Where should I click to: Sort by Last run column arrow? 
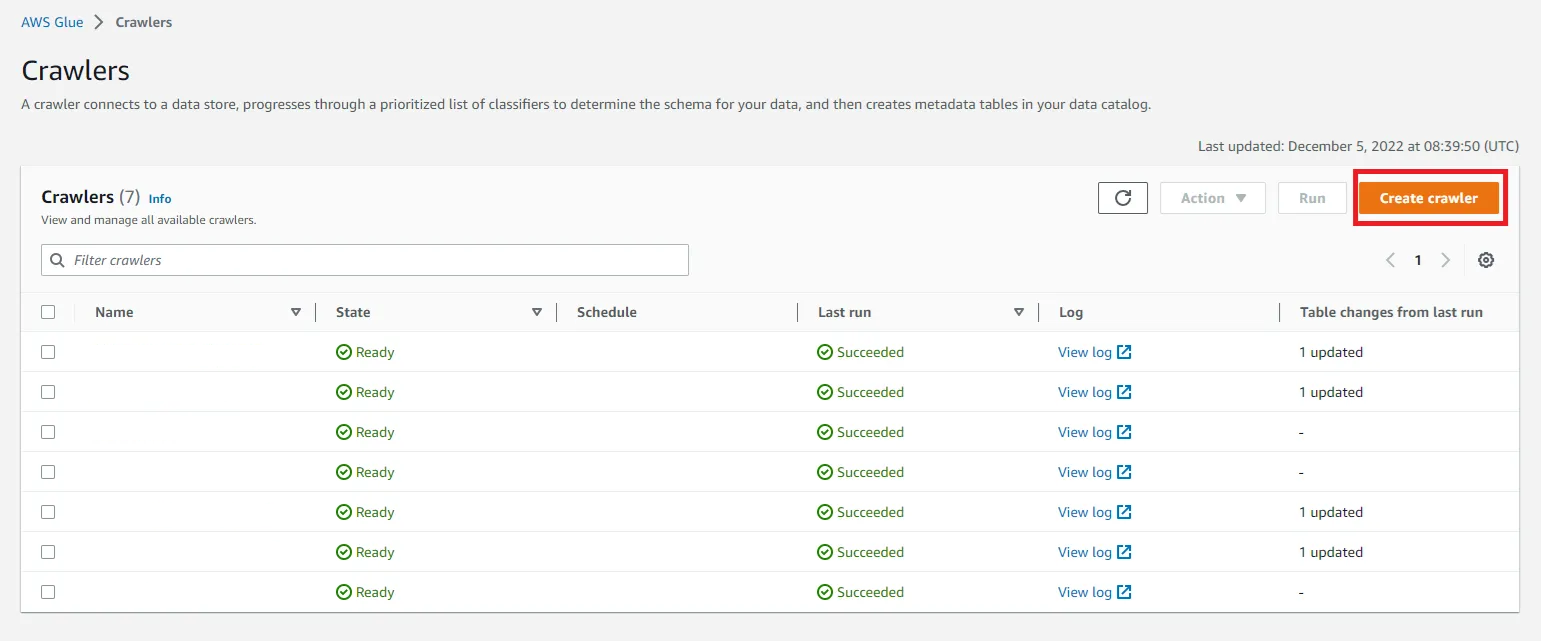1019,312
